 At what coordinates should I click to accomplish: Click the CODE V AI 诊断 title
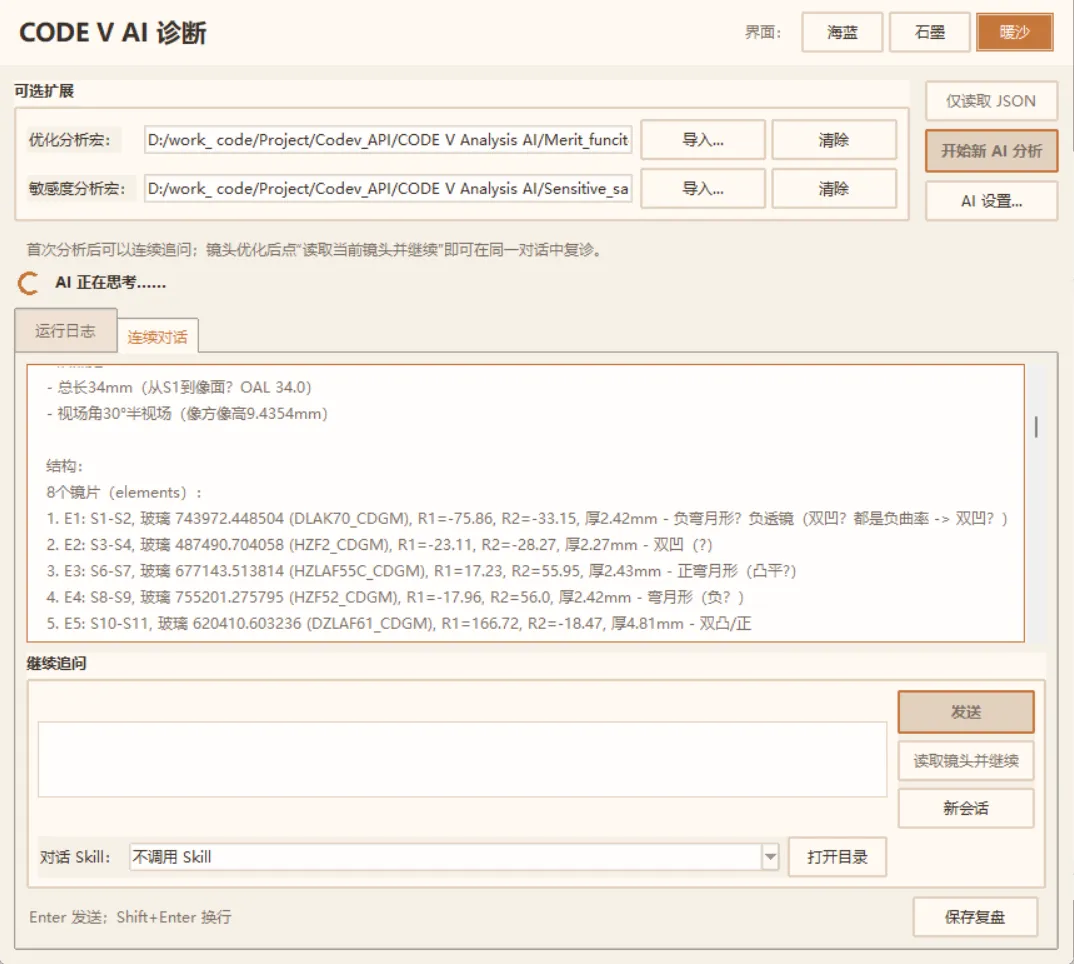(x=113, y=33)
